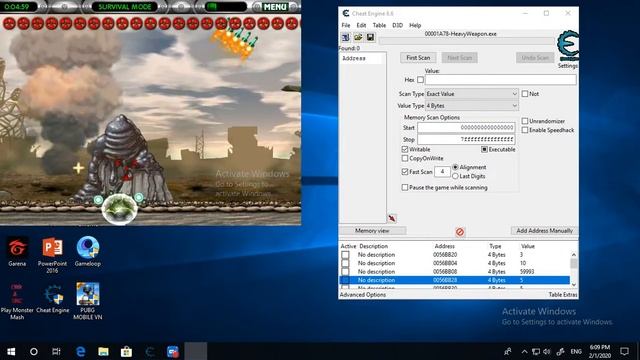Open the Garena desktop shortcut
640x360 pixels.
pos(17,252)
